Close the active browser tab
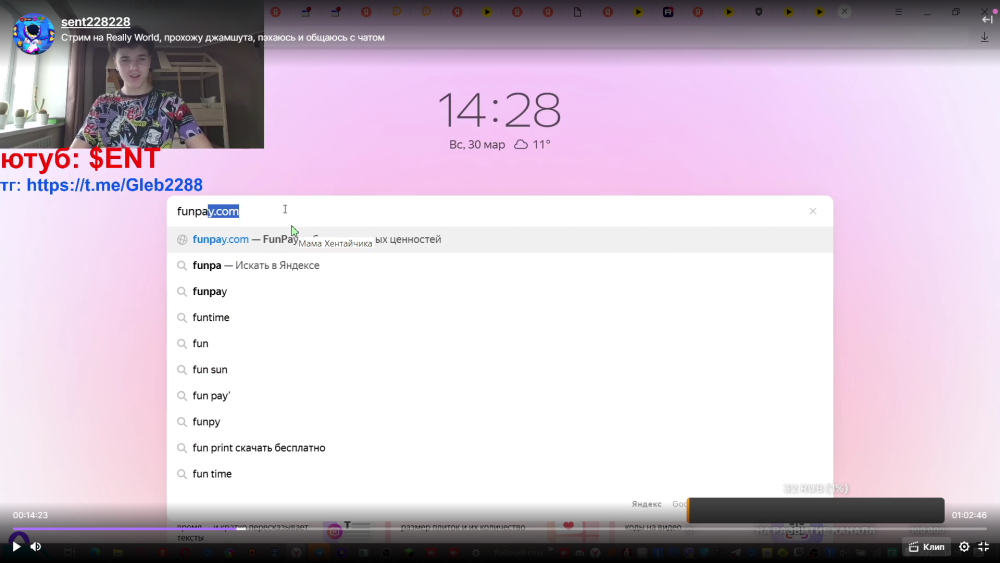1000x563 pixels. pyautogui.click(x=844, y=11)
